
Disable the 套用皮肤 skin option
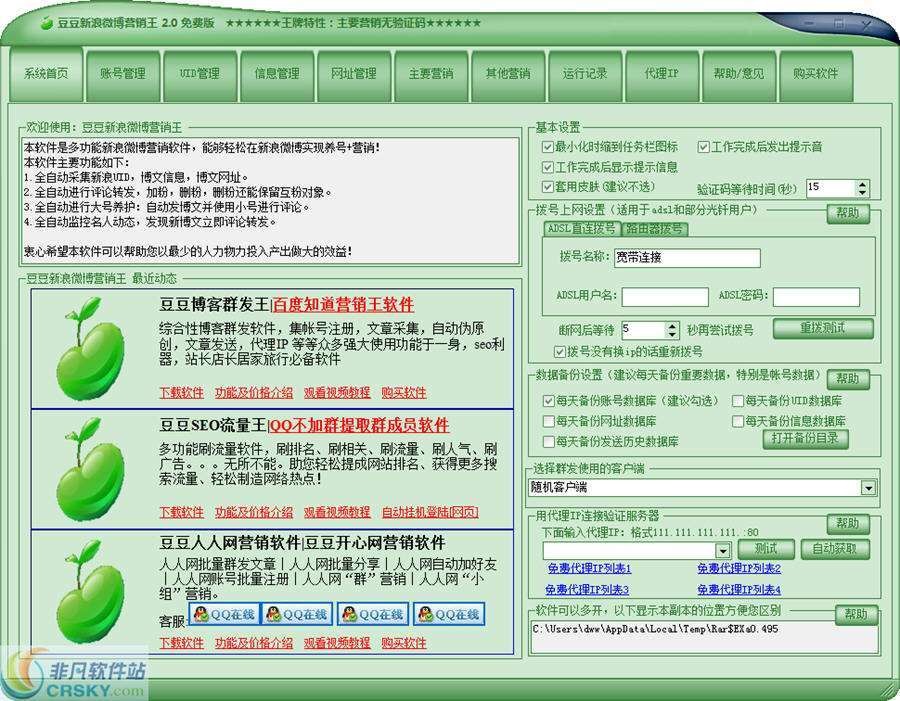point(545,185)
